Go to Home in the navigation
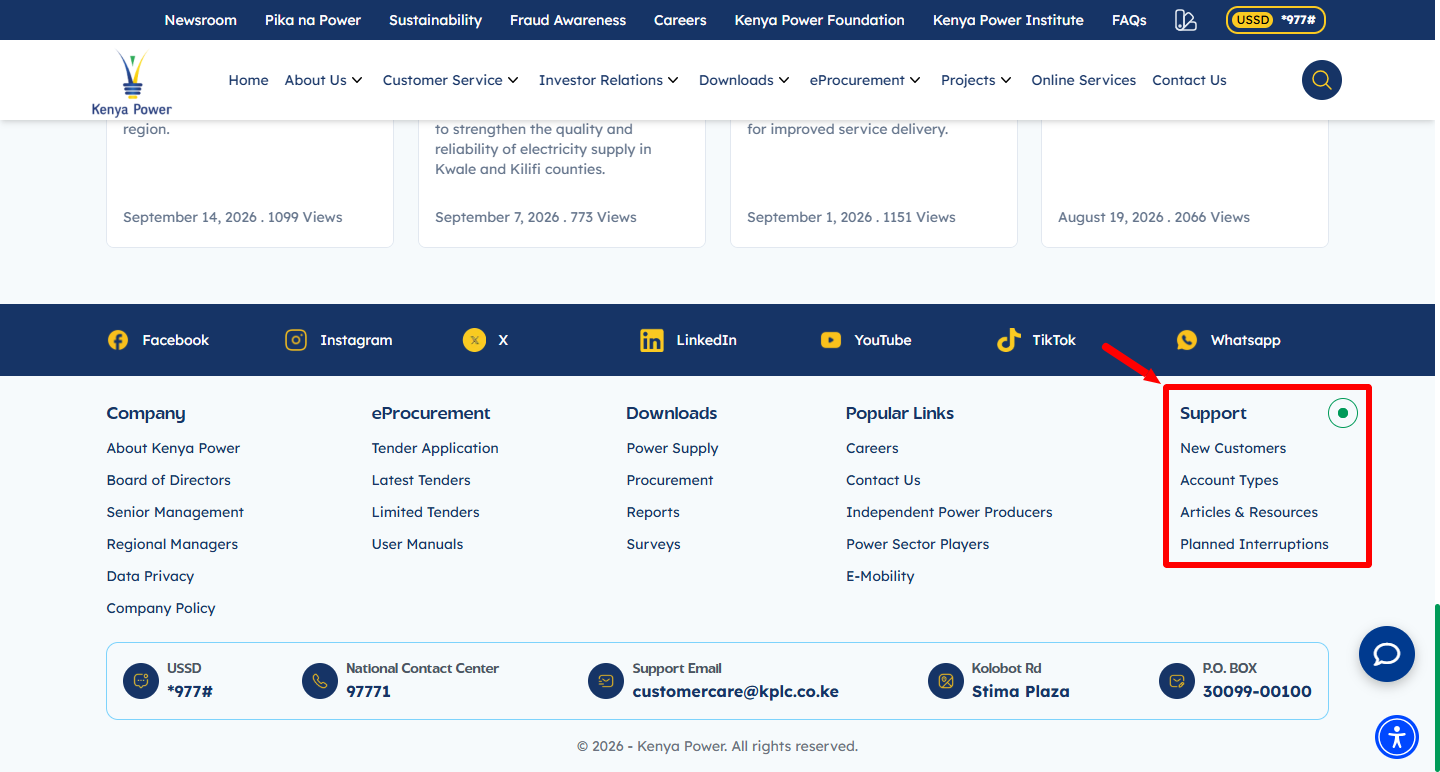The height and width of the screenshot is (772, 1440). click(248, 80)
